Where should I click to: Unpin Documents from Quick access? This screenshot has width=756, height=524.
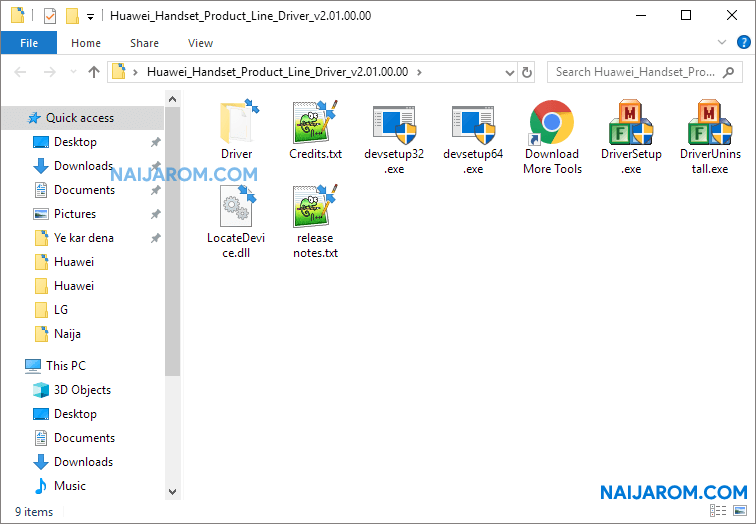(155, 190)
